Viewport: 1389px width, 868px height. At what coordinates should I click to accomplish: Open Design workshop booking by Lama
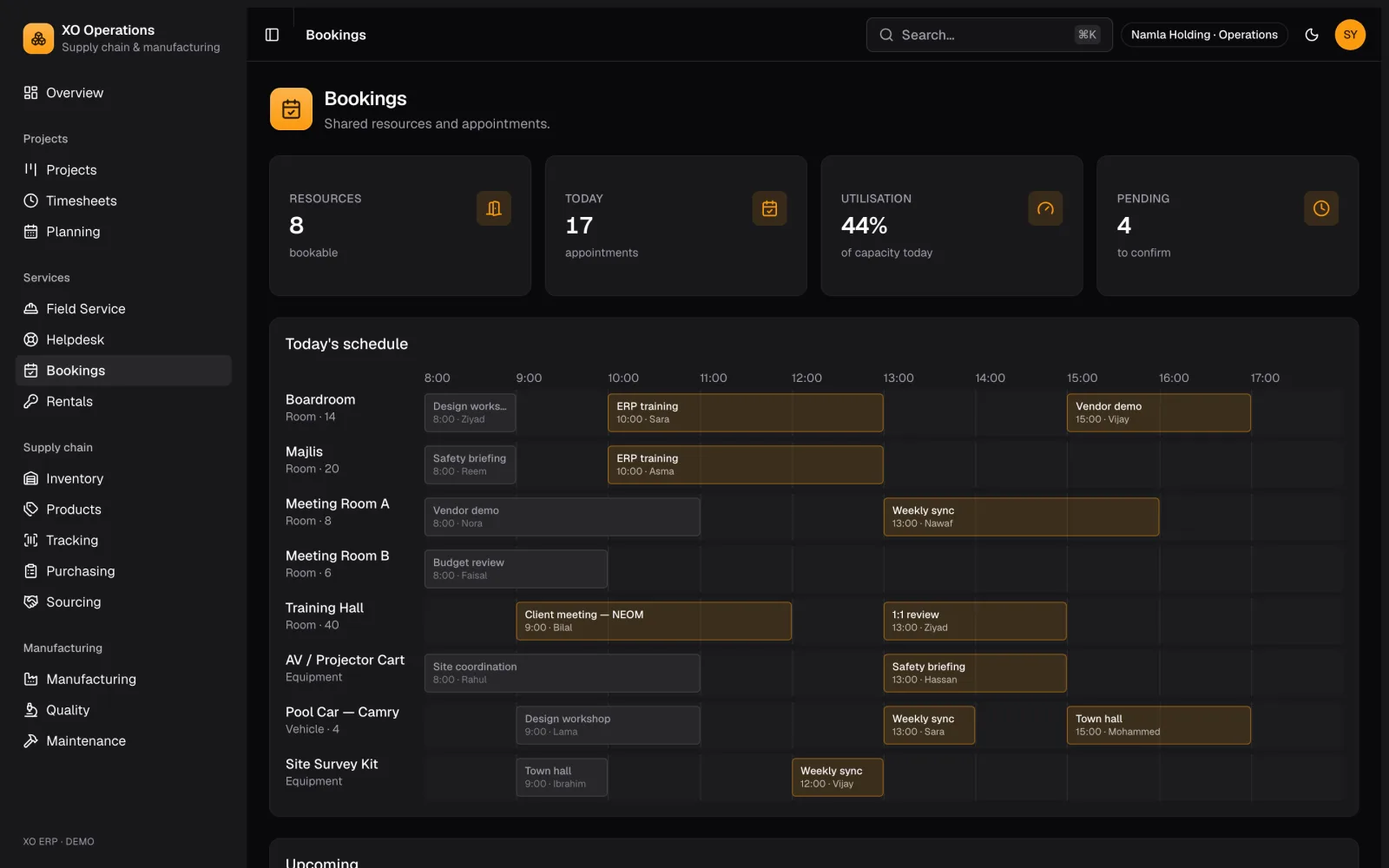[608, 725]
